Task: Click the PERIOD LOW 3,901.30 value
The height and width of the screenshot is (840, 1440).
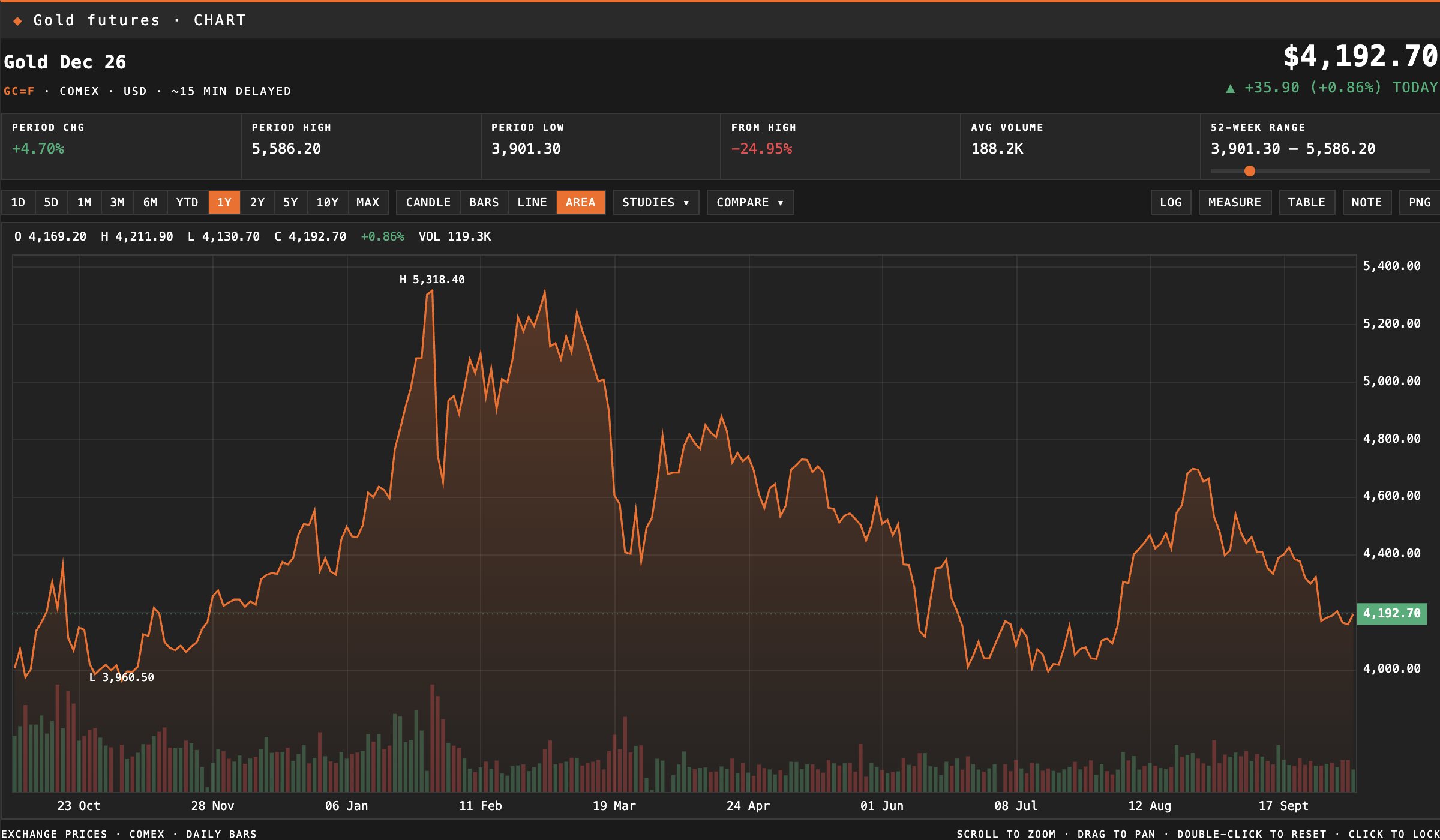Action: coord(526,149)
